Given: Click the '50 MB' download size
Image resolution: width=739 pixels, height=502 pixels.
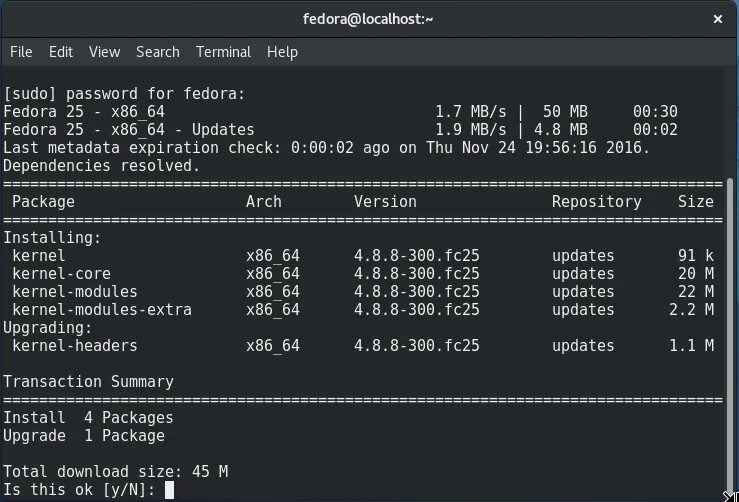Looking at the screenshot, I should point(565,112).
